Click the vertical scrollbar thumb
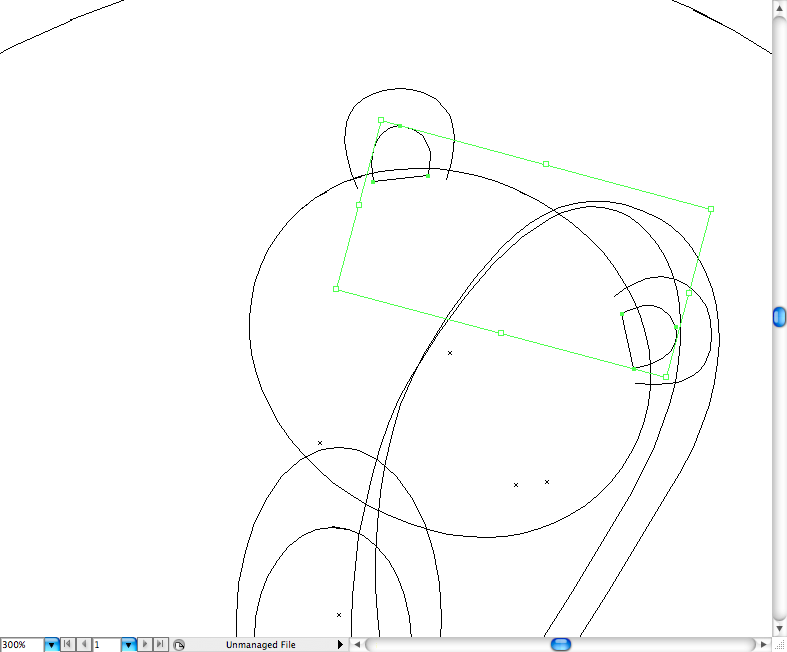 pos(779,317)
